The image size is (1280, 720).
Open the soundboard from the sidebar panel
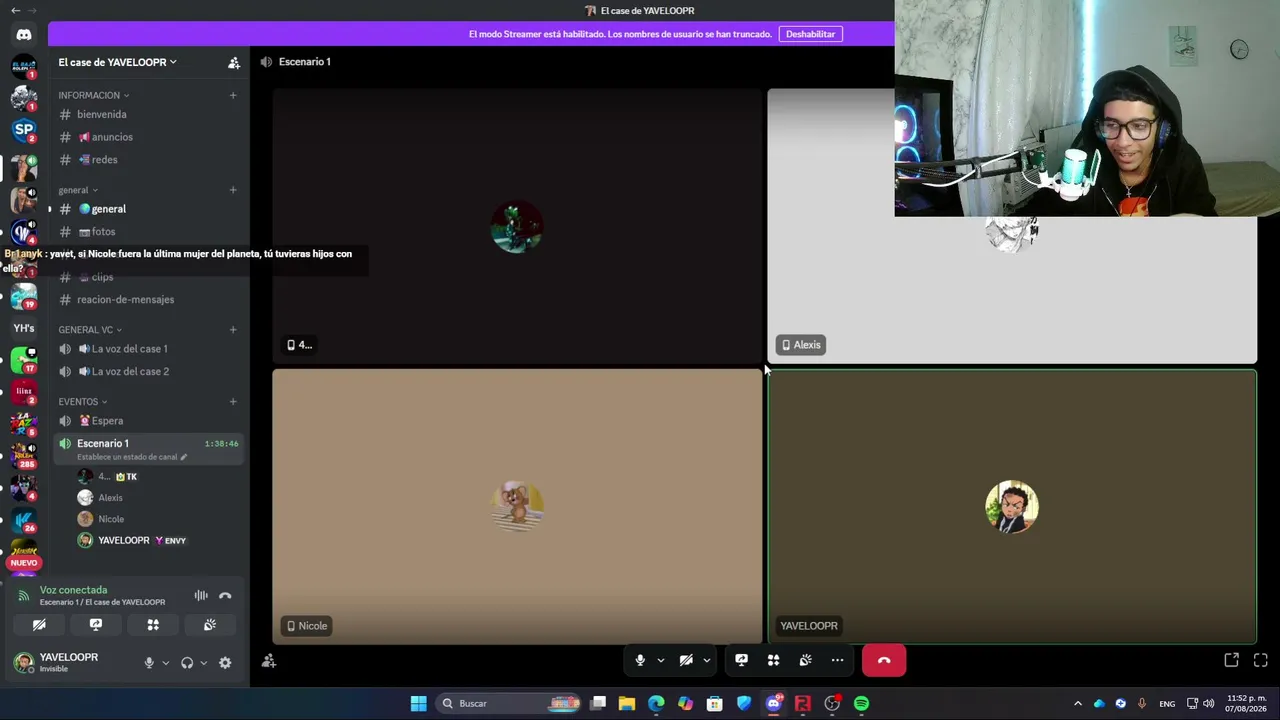(210, 625)
